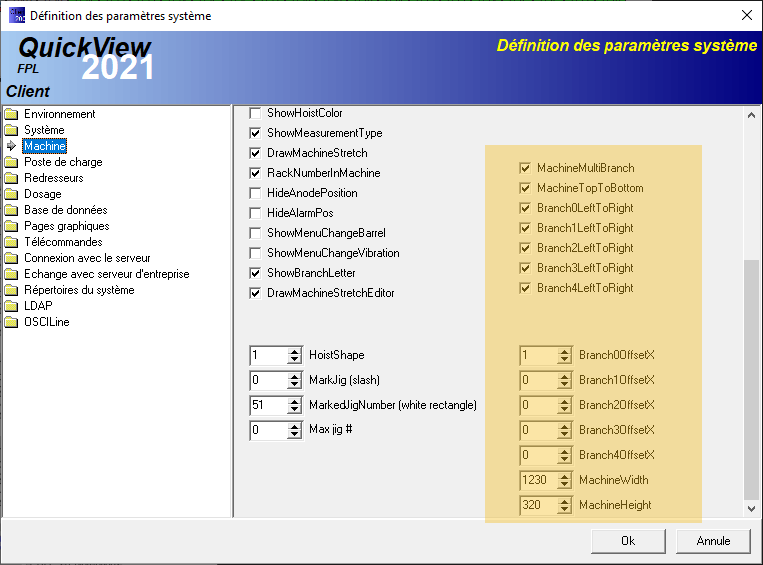Uncheck MachineTopToBottom
The width and height of the screenshot is (763, 565).
525,188
